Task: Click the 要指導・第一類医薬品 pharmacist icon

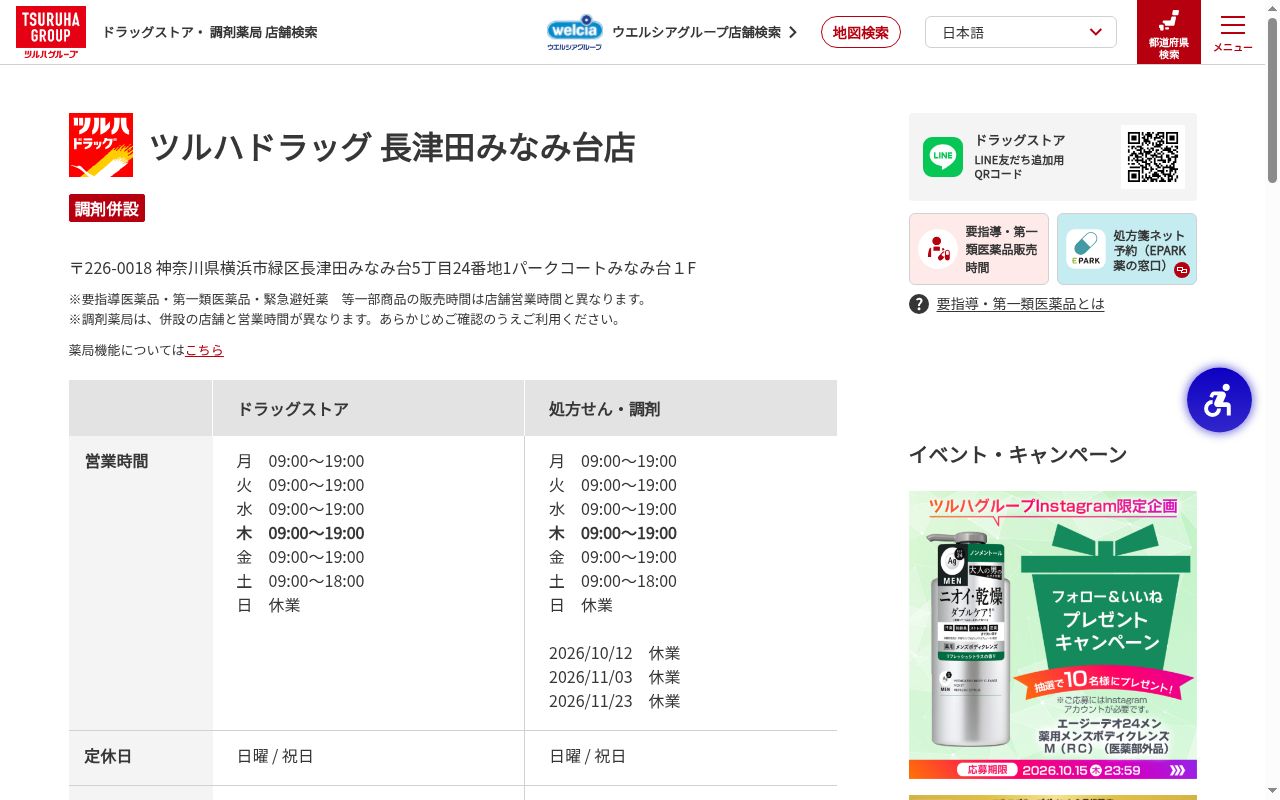Action: 938,249
